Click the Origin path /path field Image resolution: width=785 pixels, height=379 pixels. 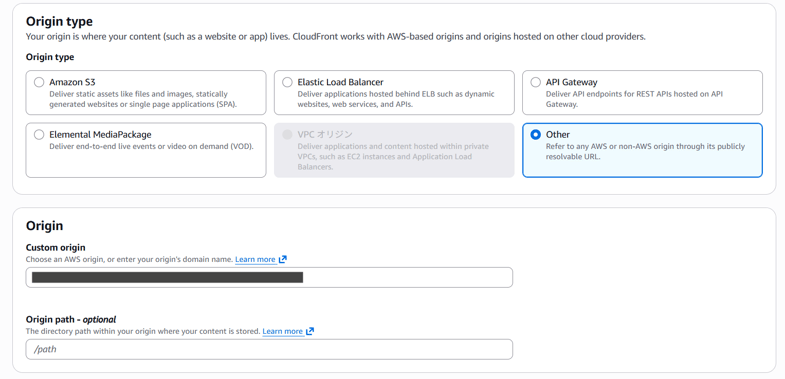click(269, 349)
